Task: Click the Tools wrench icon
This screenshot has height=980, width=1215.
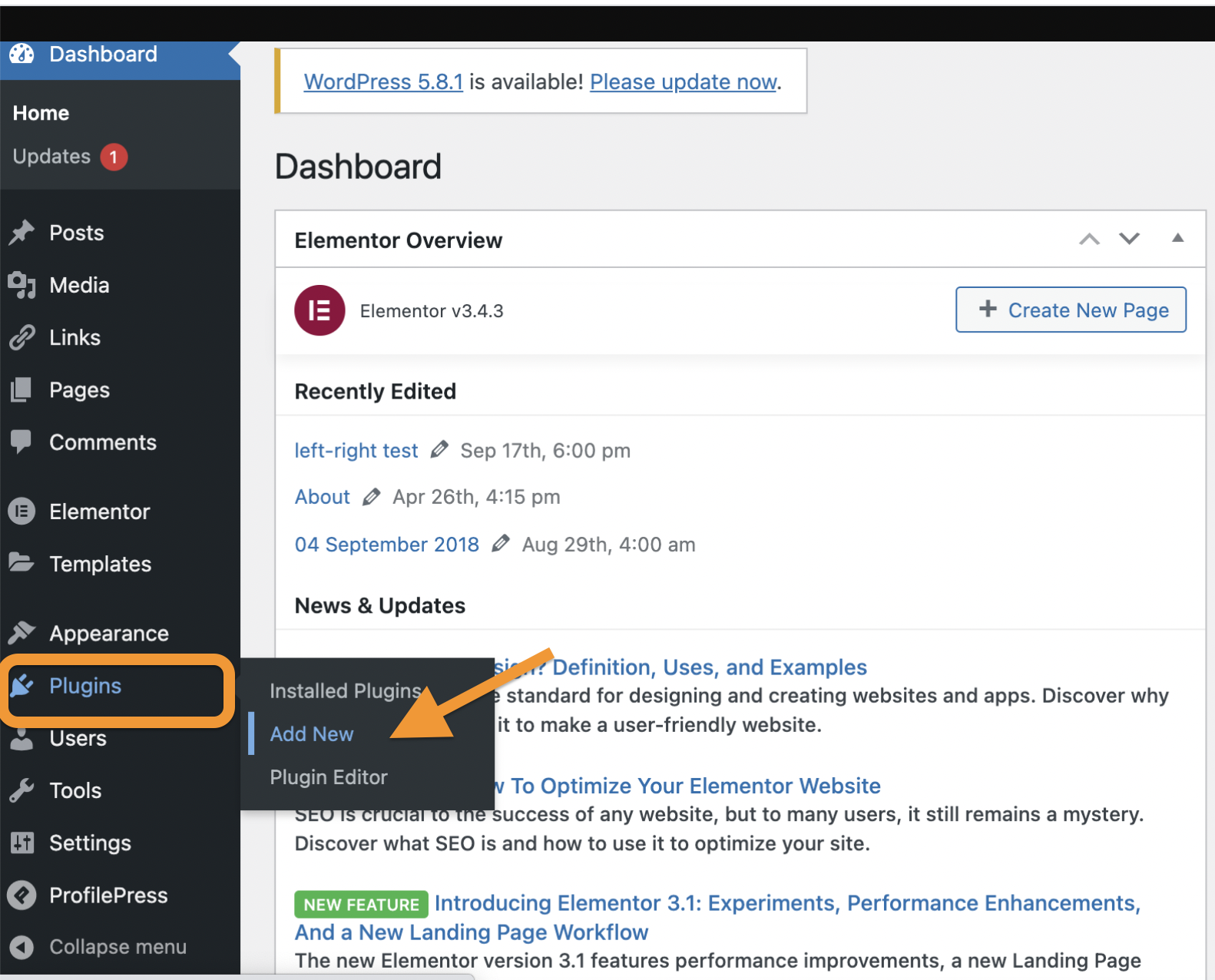Action: tap(22, 790)
